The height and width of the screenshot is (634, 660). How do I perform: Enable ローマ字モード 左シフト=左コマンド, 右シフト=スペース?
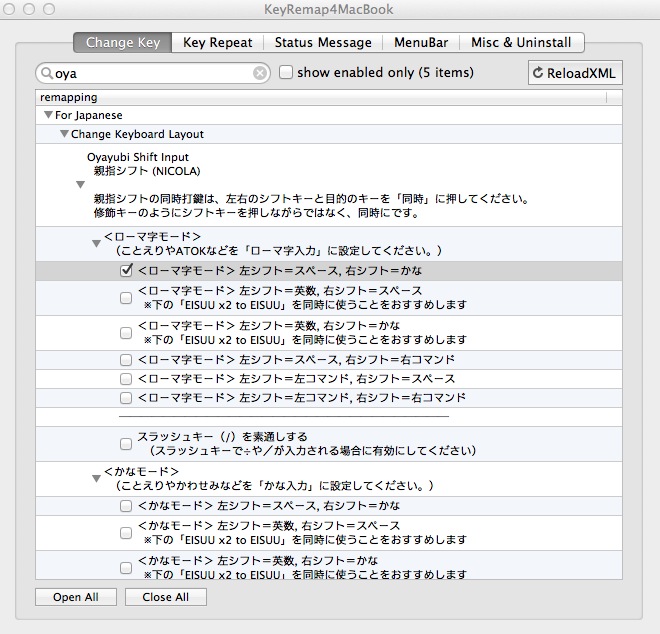126,379
